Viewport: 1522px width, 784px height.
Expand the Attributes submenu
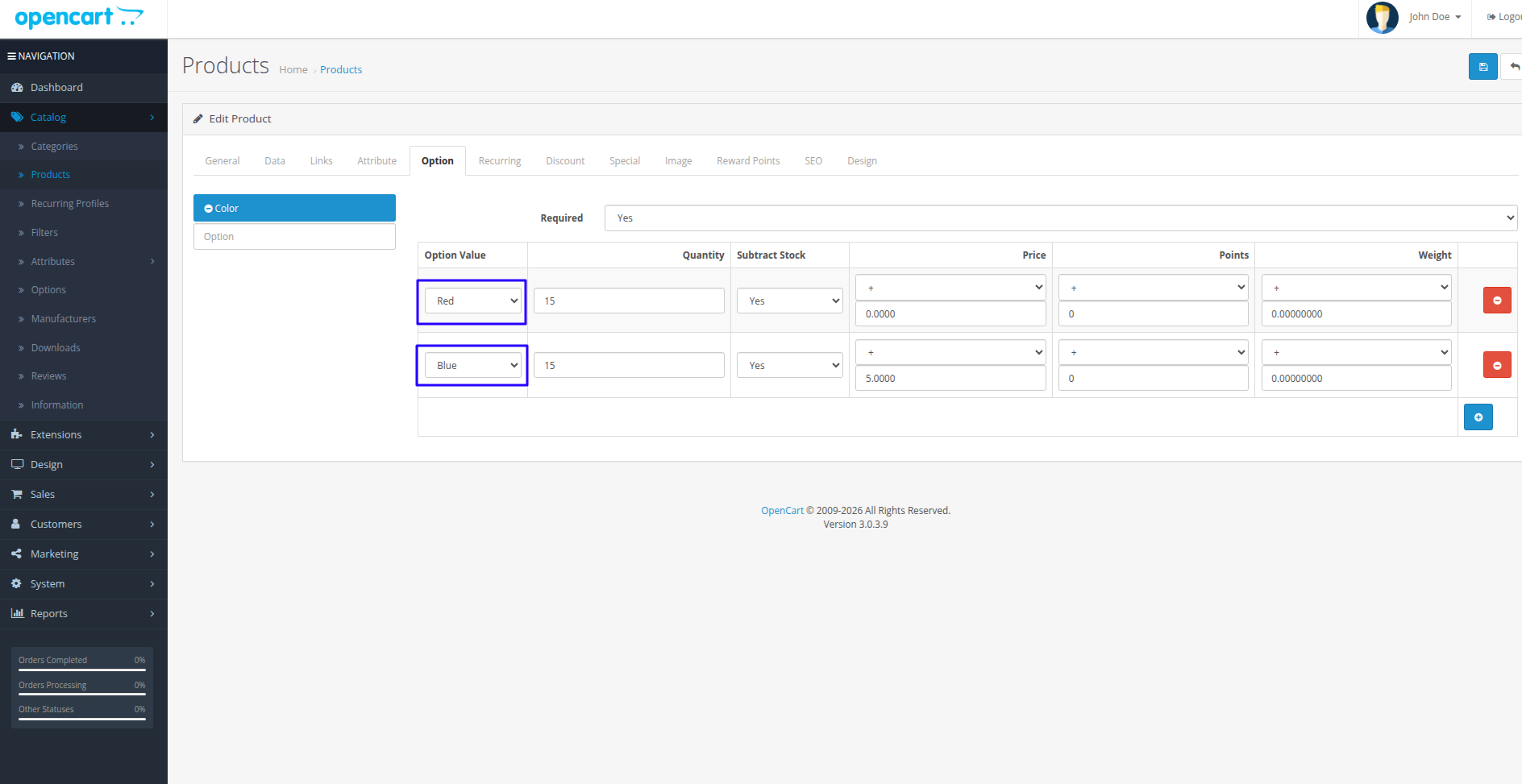84,261
